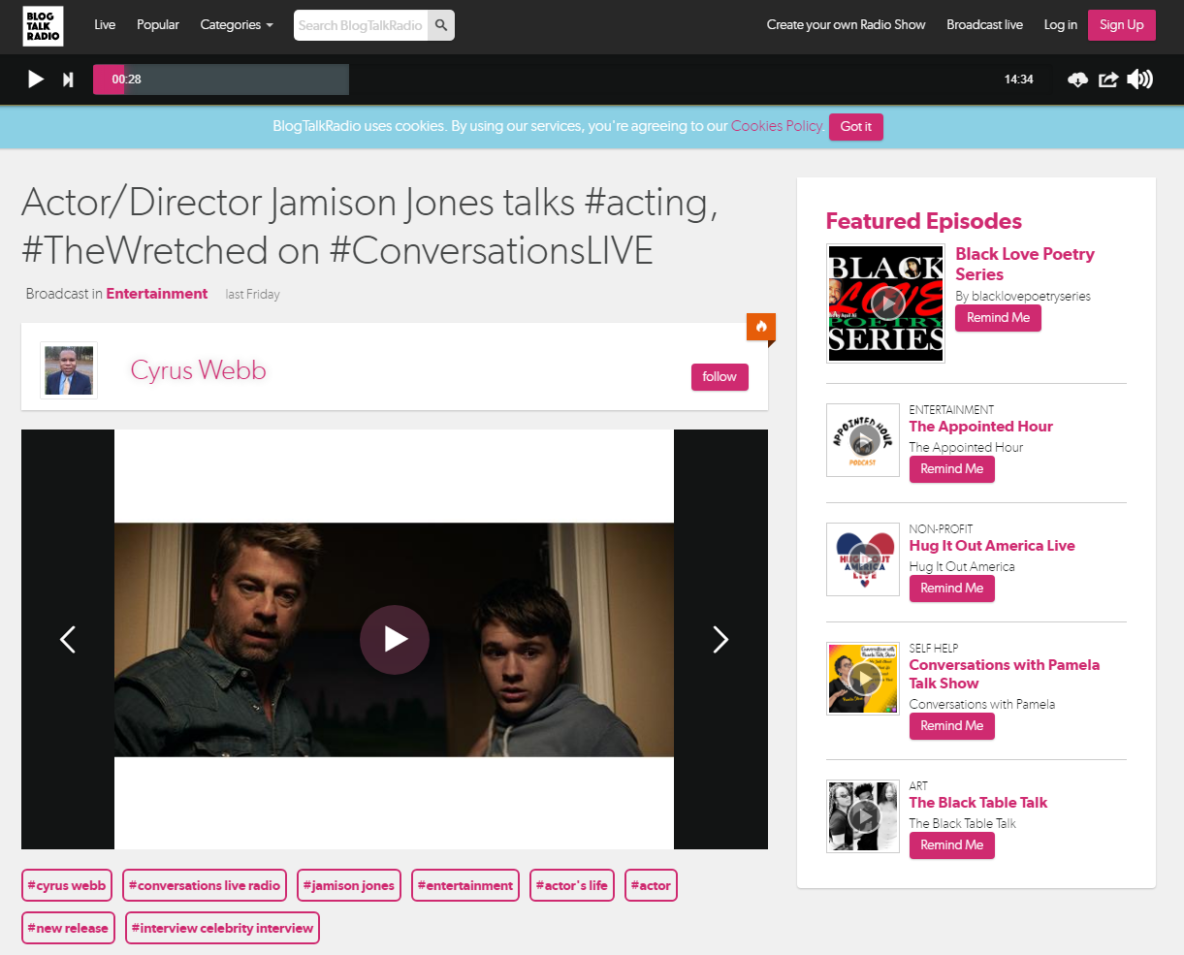Open the Entertainment category link
The height and width of the screenshot is (955, 1184).
point(156,294)
